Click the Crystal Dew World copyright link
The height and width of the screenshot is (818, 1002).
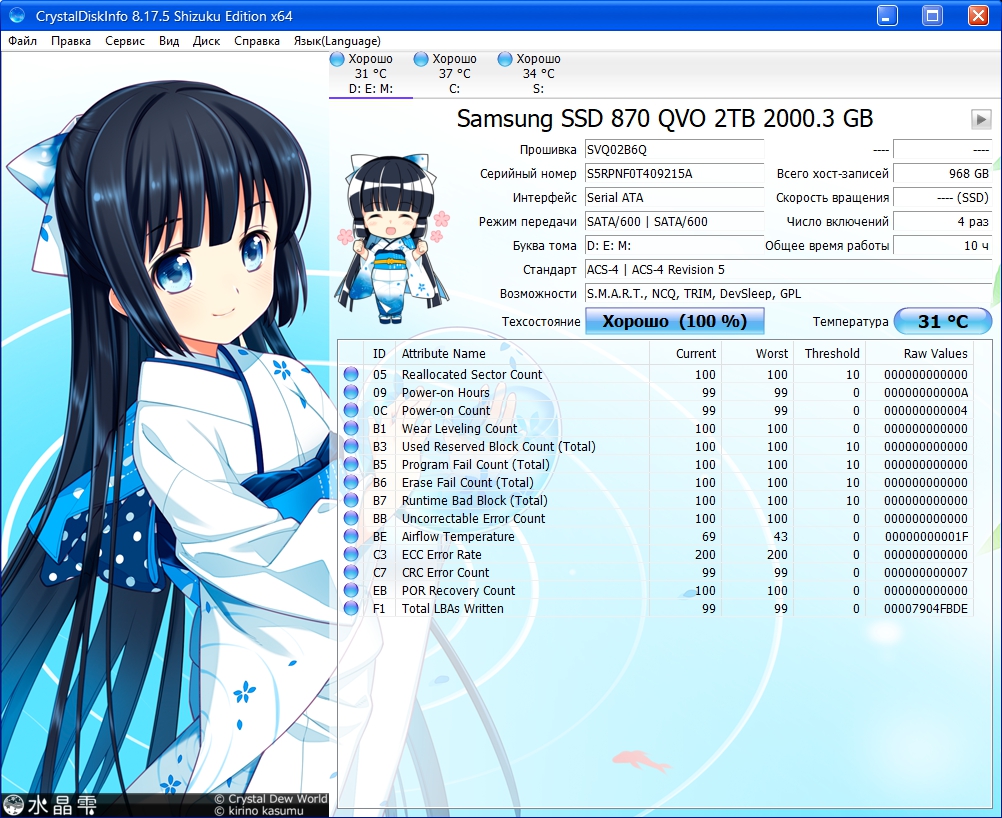click(271, 799)
